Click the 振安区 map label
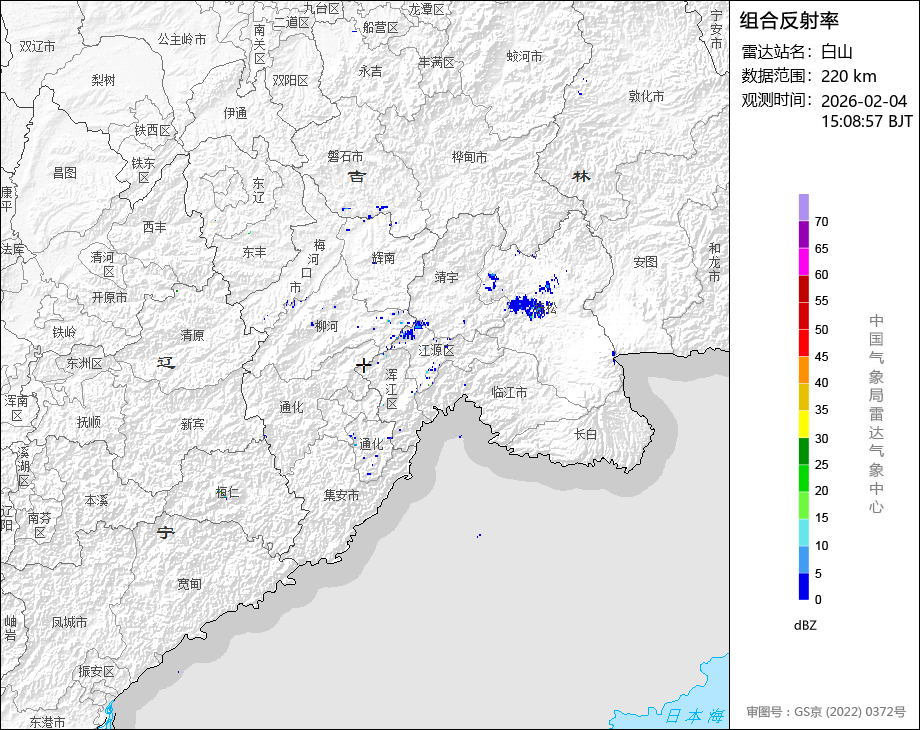The width and height of the screenshot is (920, 730). click(96, 671)
